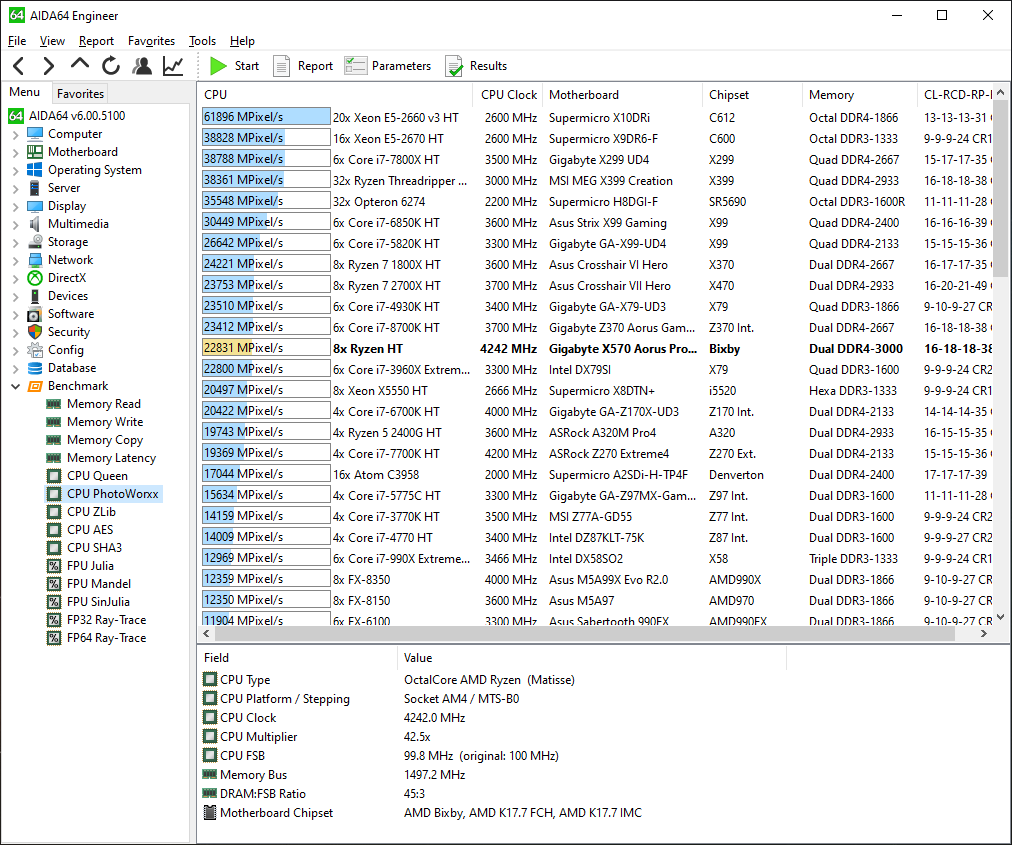Collapse the Benchmark tree node
The width and height of the screenshot is (1012, 845).
point(15,386)
